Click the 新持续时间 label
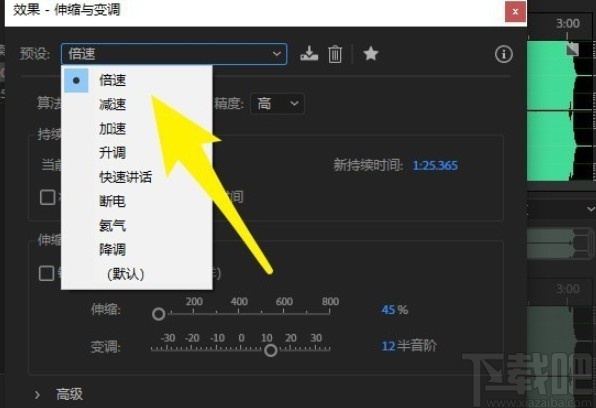596x408 pixels. [368, 165]
